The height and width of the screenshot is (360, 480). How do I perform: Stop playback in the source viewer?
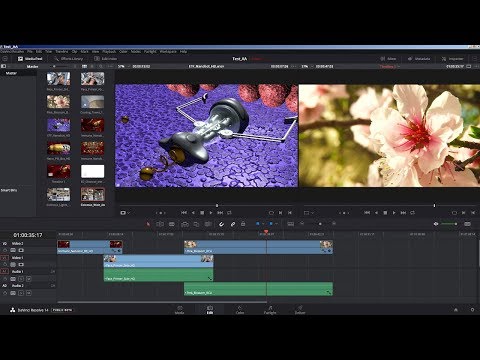[202, 212]
